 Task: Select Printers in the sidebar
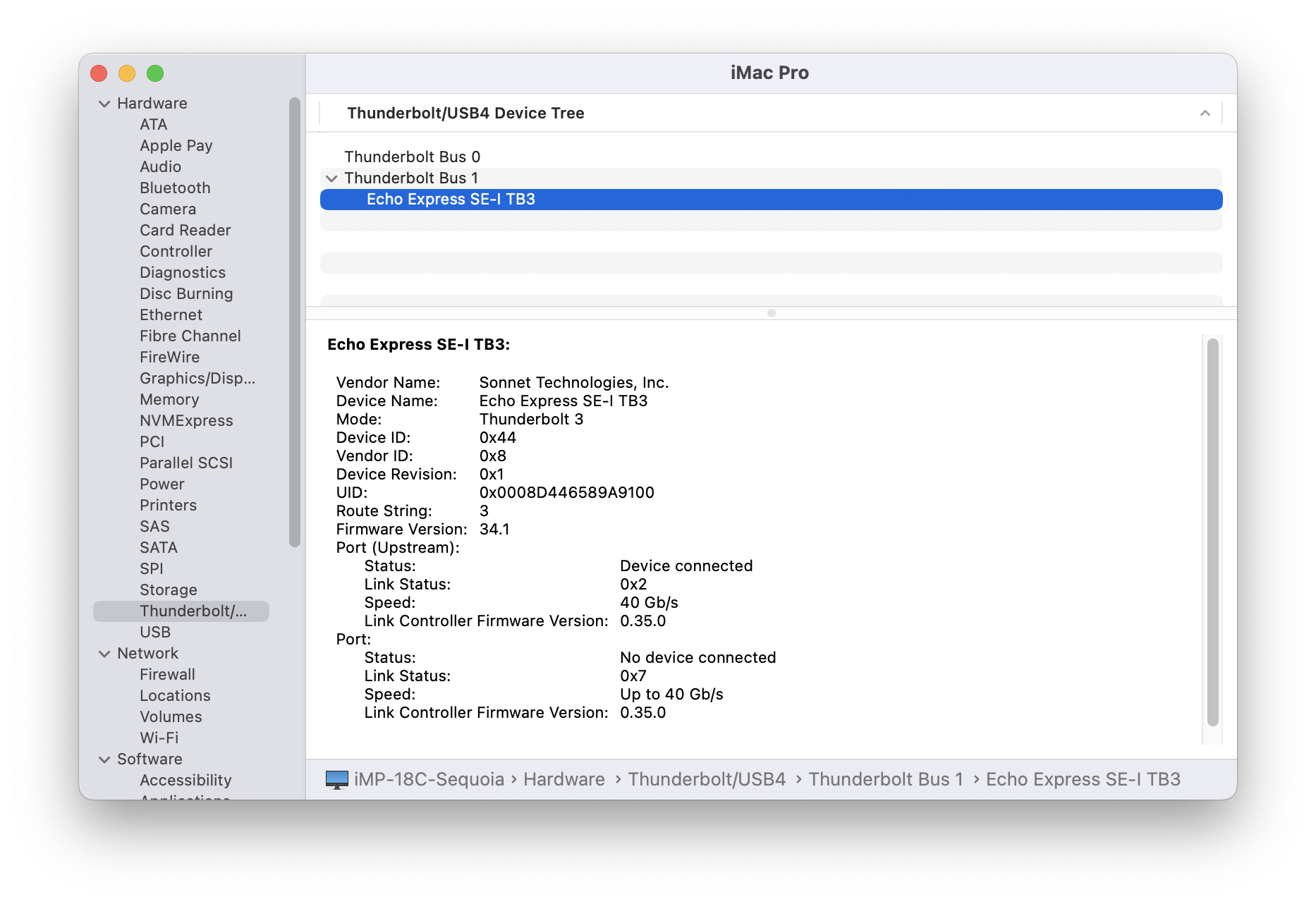coord(168,506)
